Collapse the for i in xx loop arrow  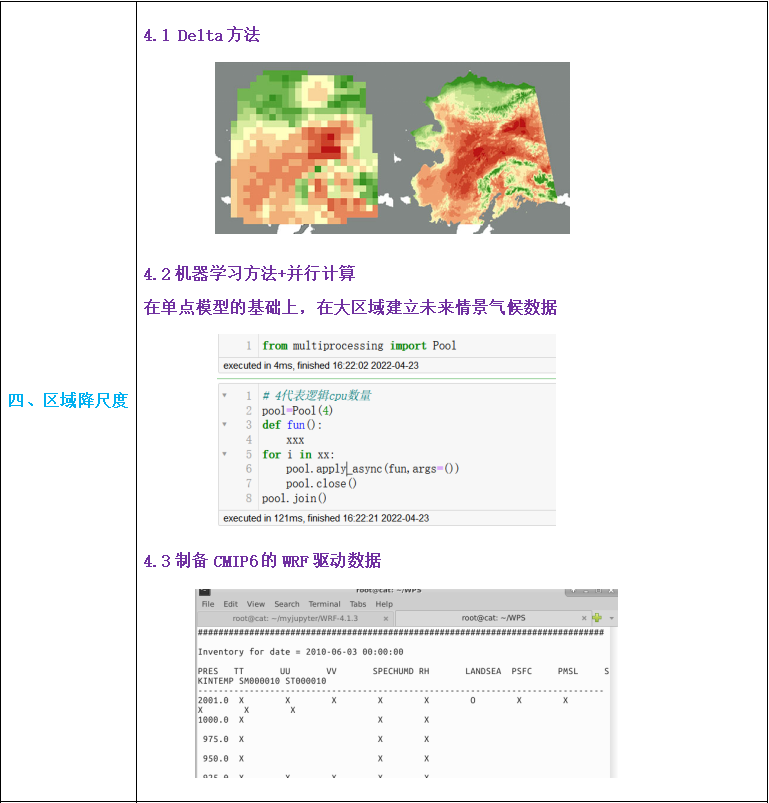coord(224,454)
